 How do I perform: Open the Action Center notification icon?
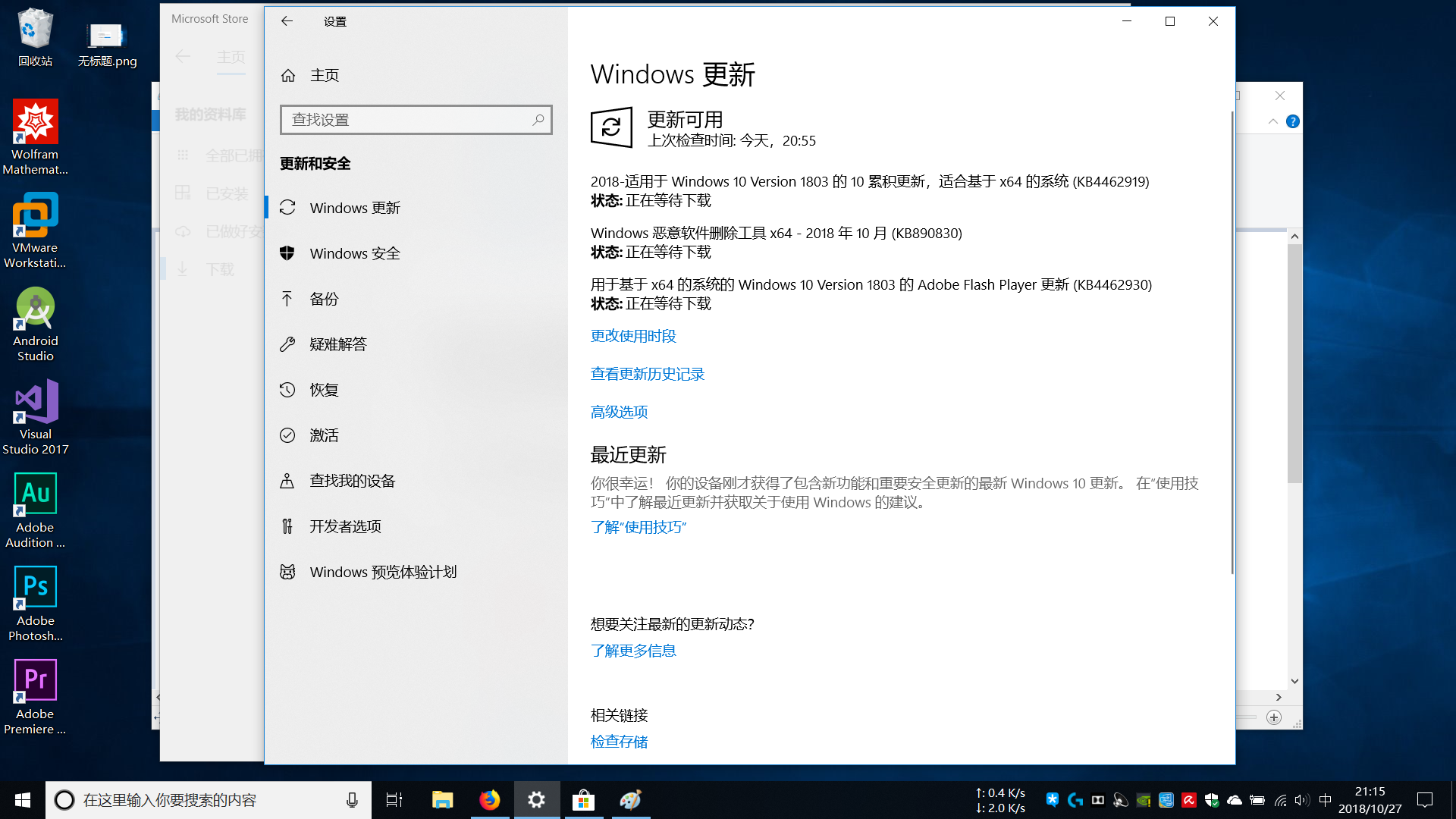coord(1425,800)
